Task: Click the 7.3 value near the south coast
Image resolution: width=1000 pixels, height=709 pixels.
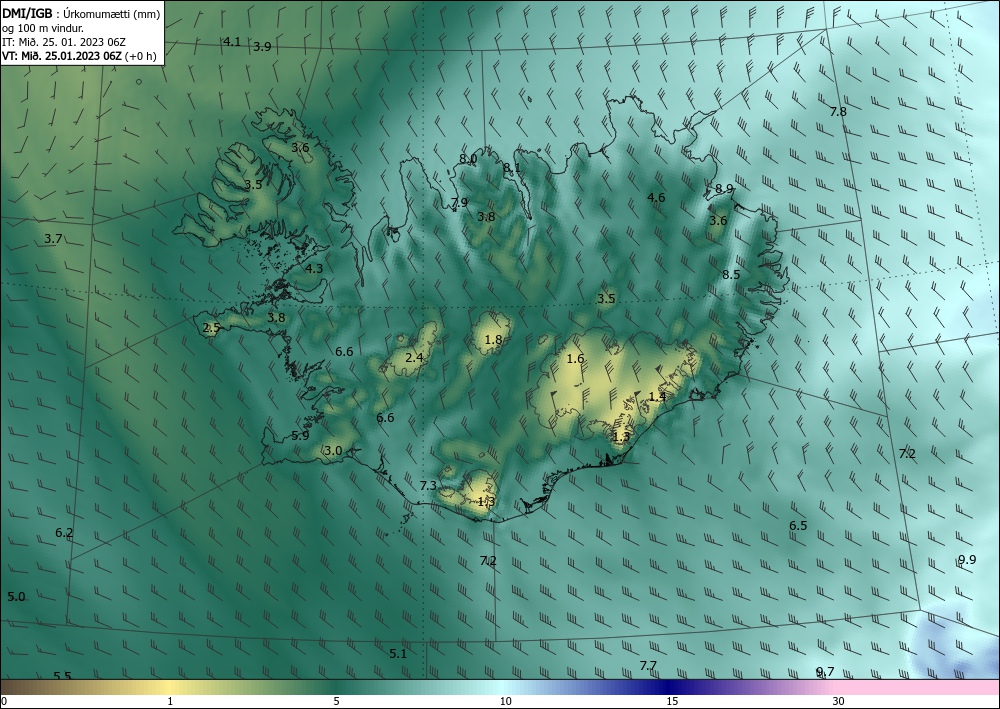Action: 429,485
